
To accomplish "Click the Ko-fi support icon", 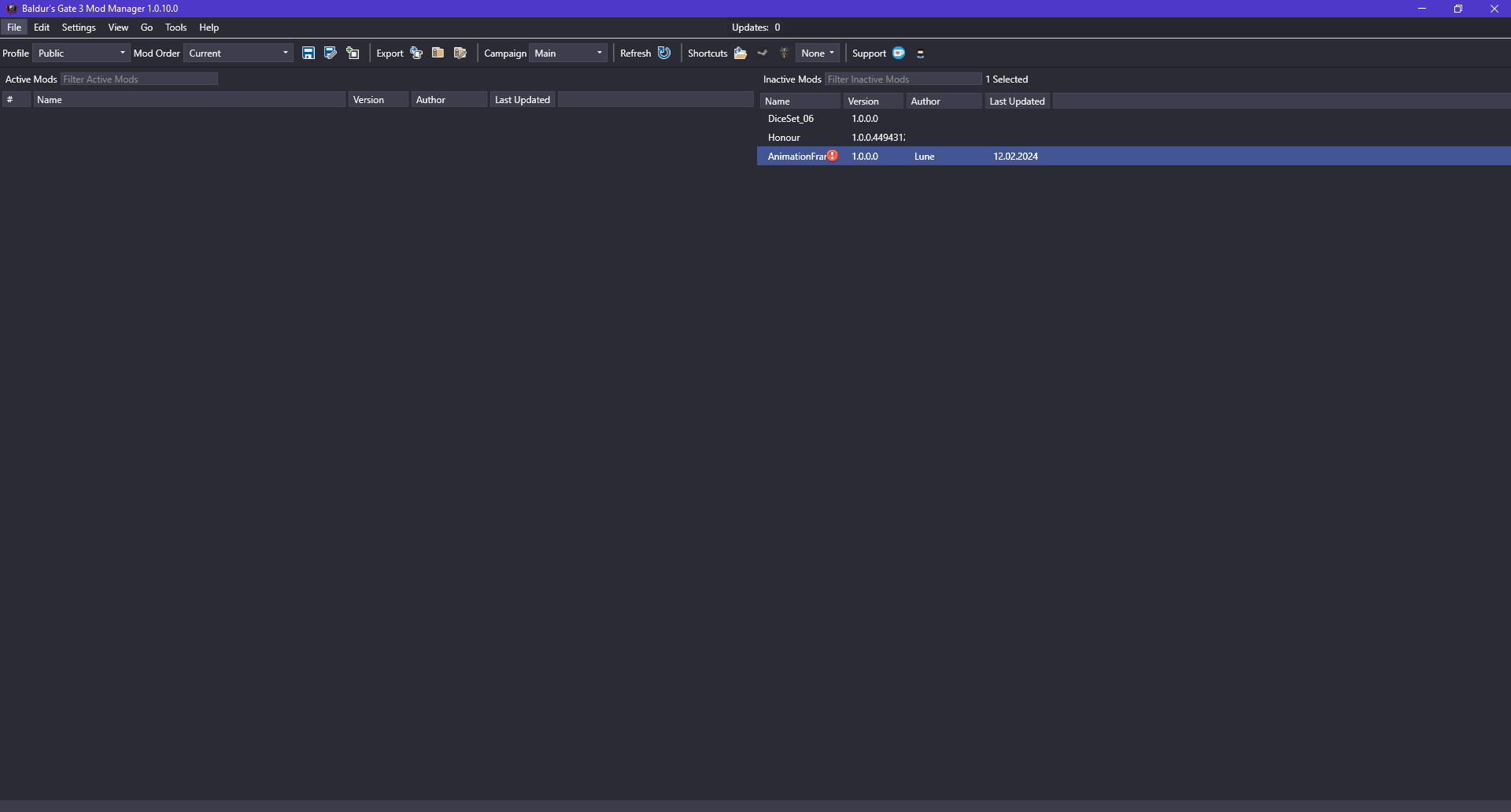I will coord(899,53).
